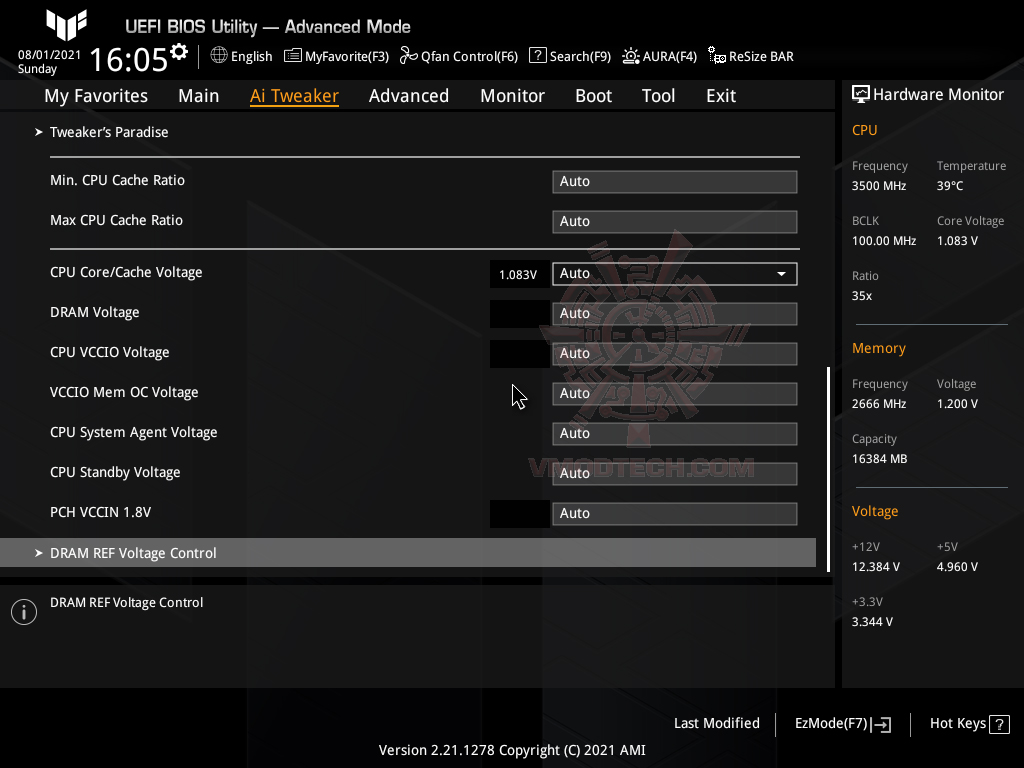
Task: Click the 16384 MB capacity value
Action: point(880,459)
